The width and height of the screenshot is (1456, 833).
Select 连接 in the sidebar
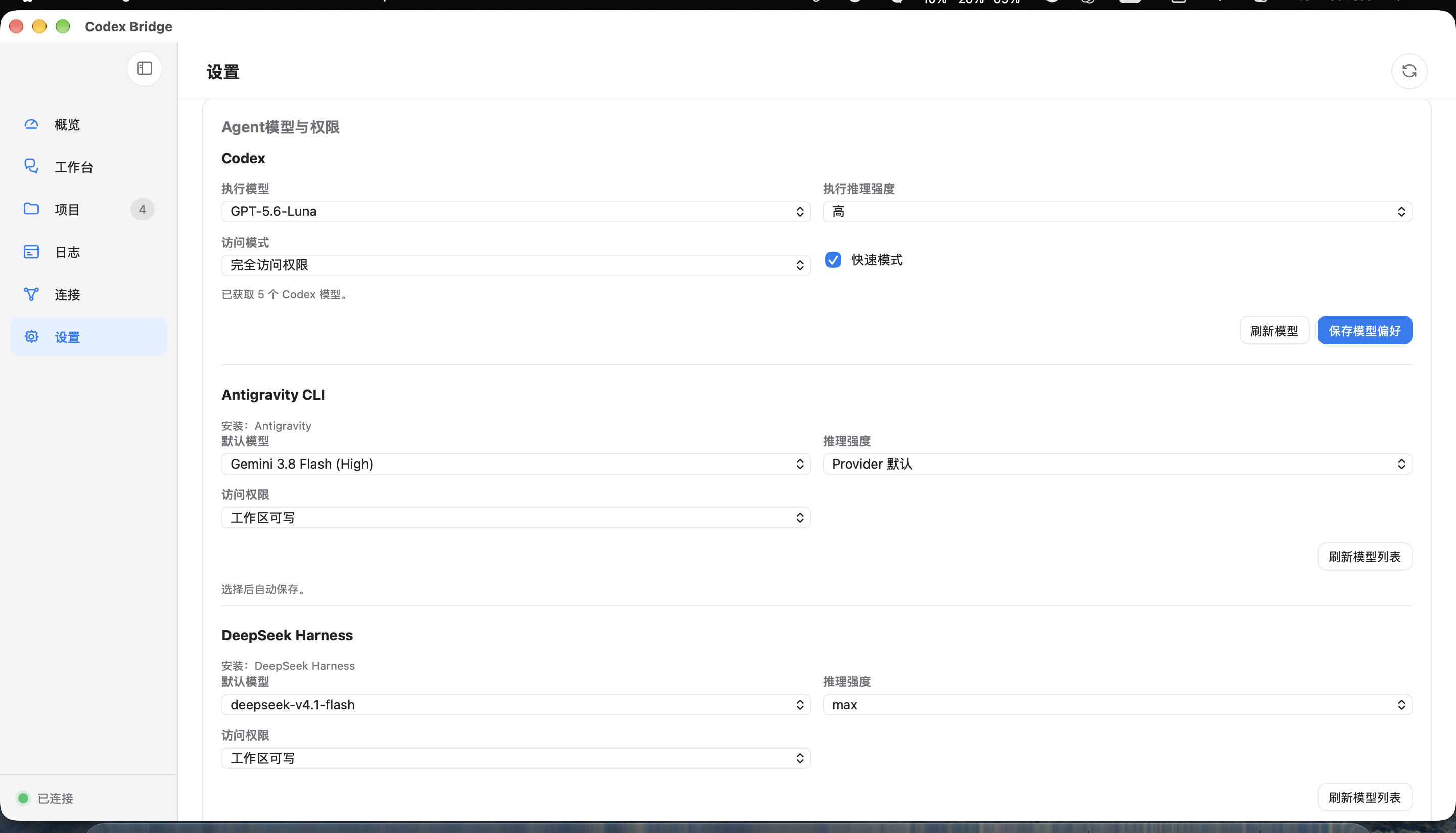point(88,294)
